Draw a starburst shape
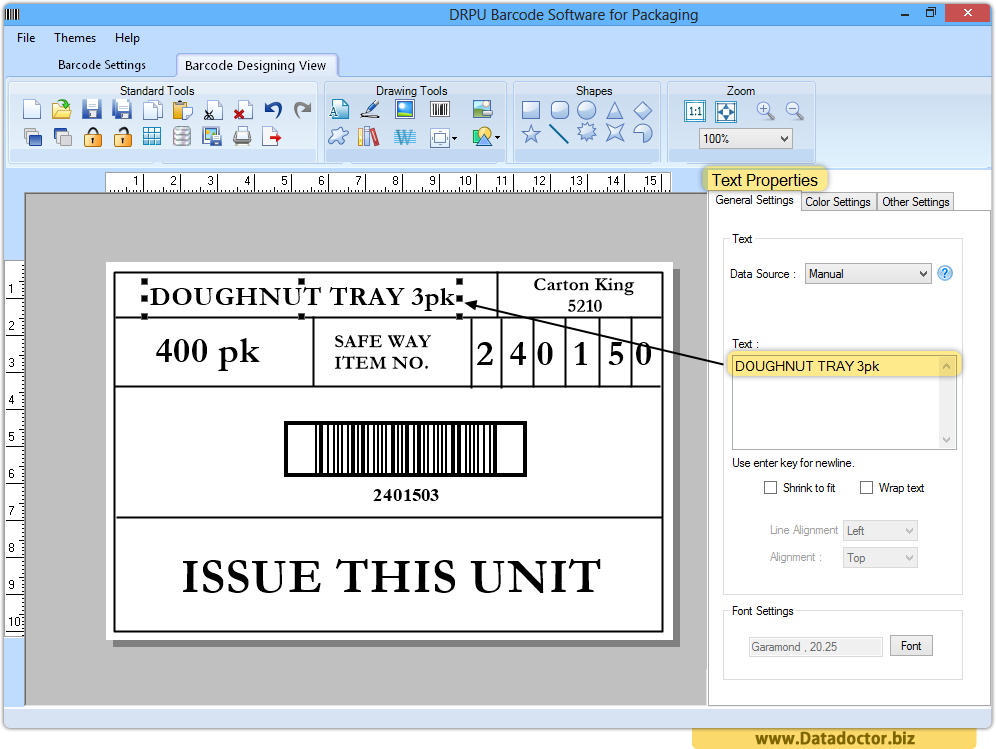Image resolution: width=996 pixels, height=749 pixels. point(587,132)
